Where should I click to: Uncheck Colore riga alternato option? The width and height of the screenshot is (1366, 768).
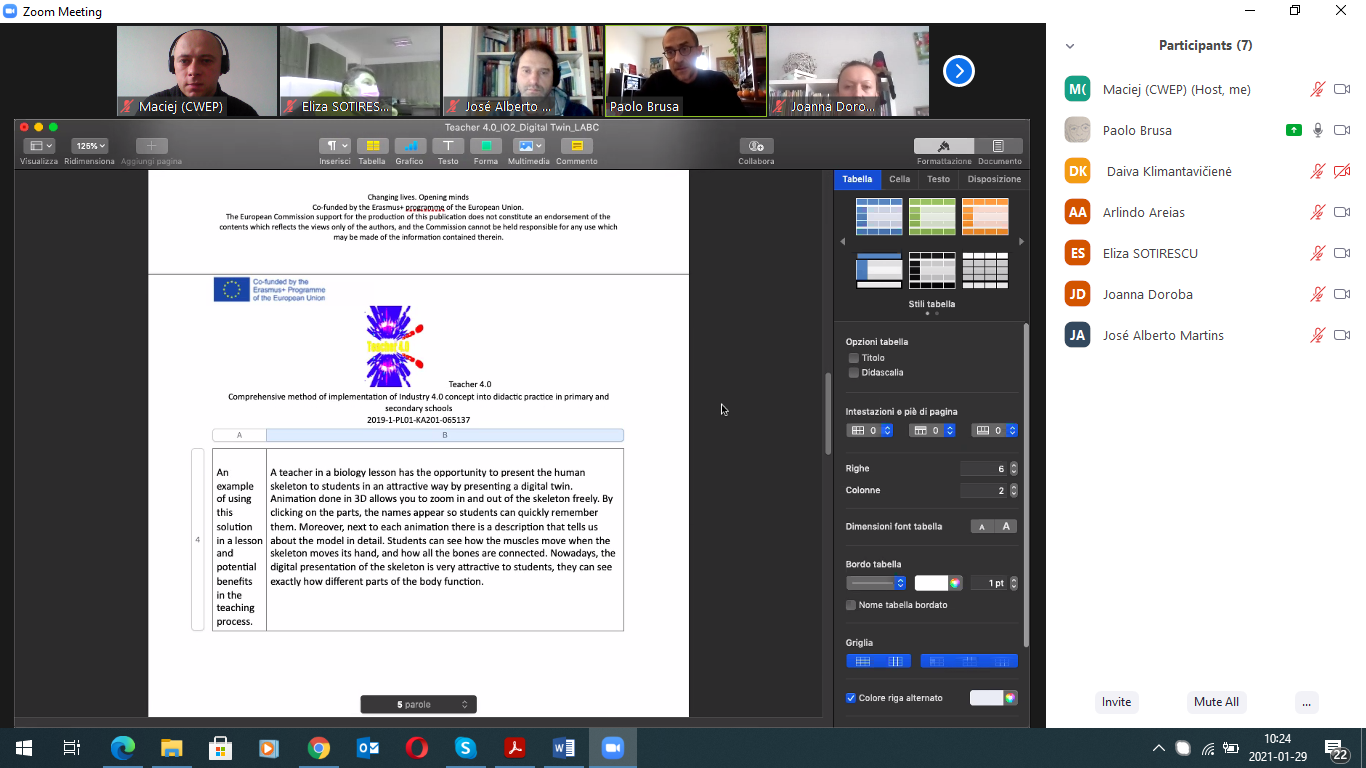(851, 698)
